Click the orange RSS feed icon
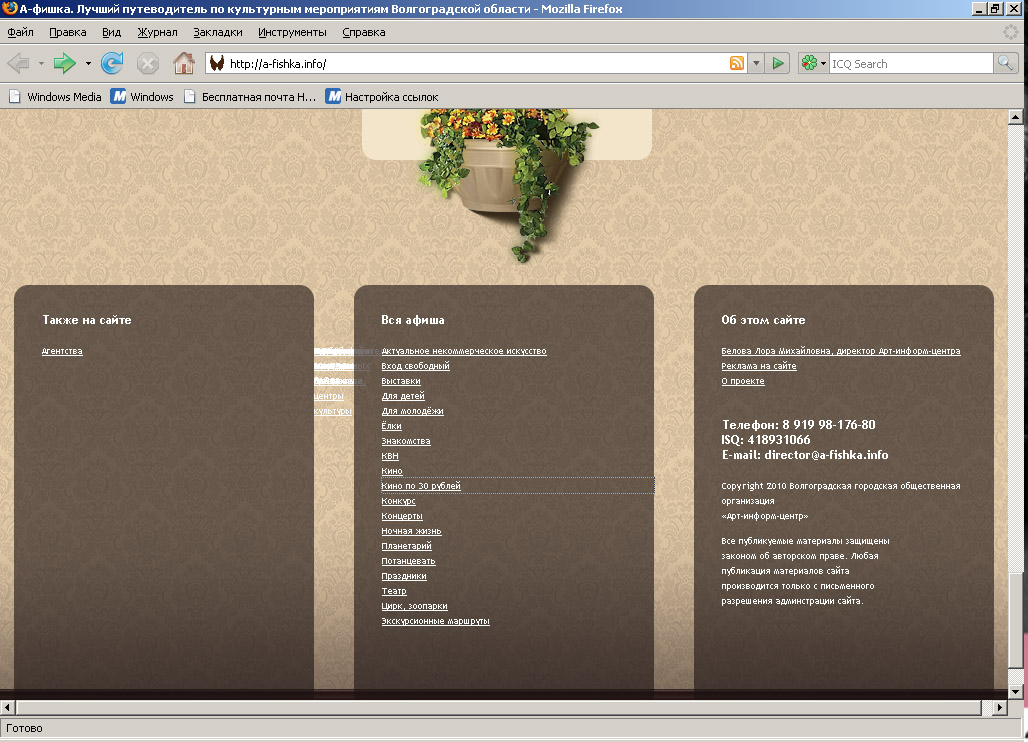 (x=737, y=64)
